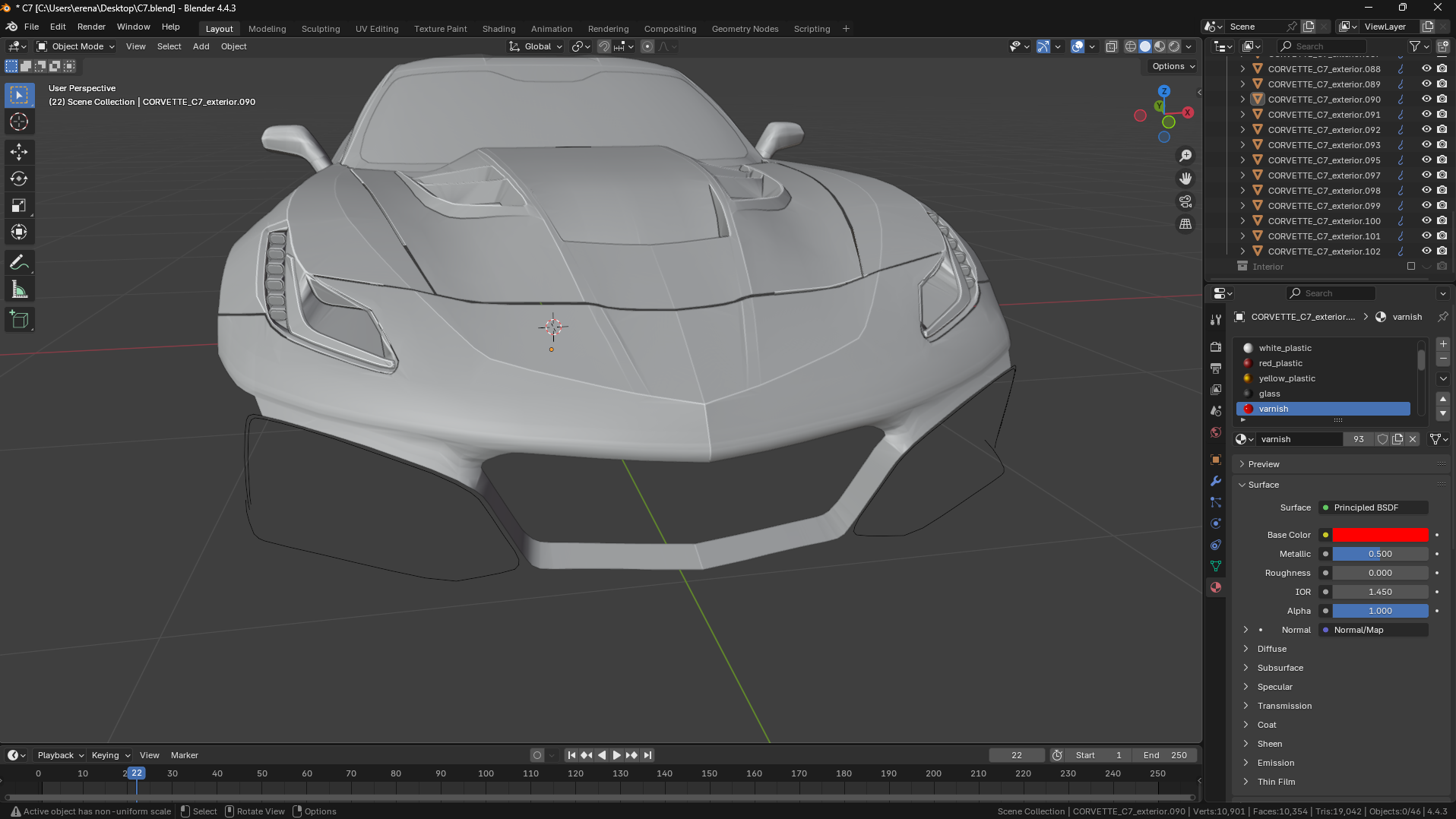The height and width of the screenshot is (819, 1456).
Task: Toggle proportional editing
Action: pos(647,46)
